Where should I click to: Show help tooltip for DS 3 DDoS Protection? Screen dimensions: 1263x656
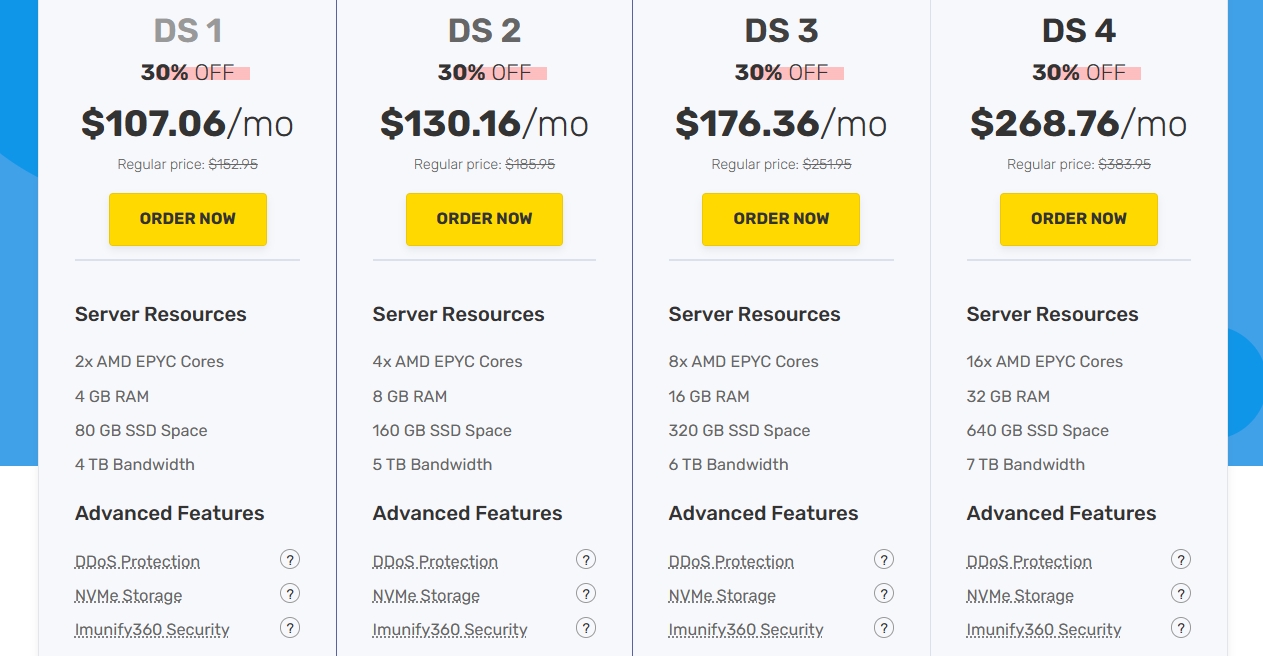884,560
